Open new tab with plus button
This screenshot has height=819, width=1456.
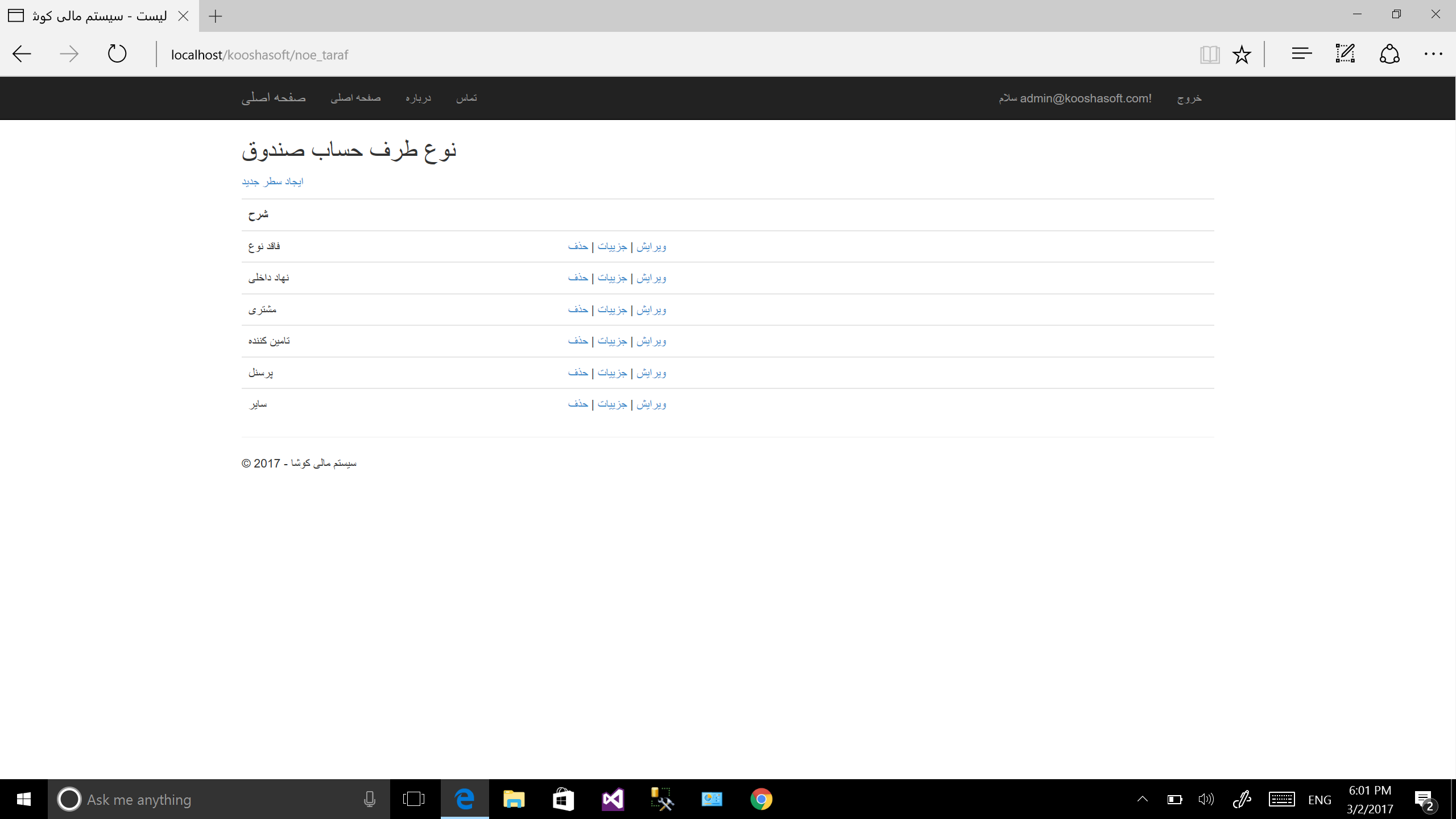point(216,16)
